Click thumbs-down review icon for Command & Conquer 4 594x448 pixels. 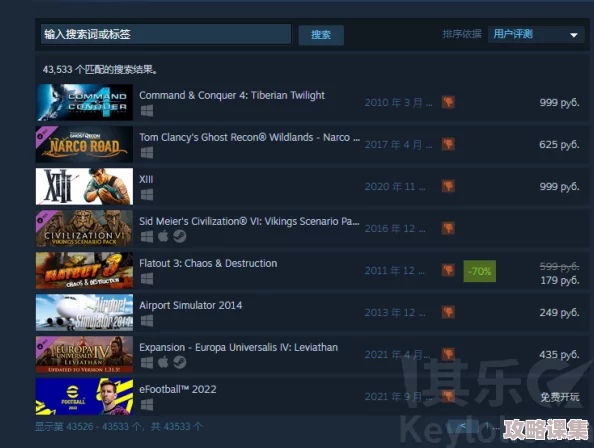(x=448, y=102)
